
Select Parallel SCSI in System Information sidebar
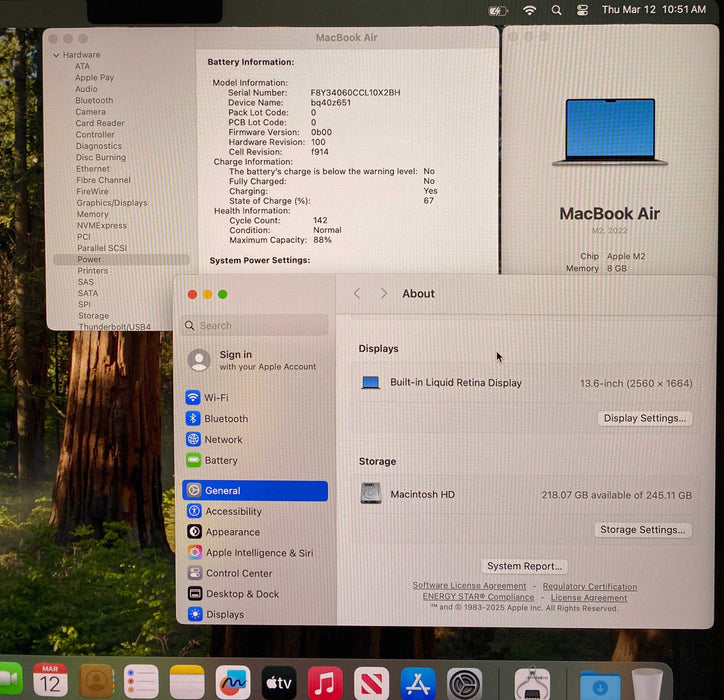[102, 248]
